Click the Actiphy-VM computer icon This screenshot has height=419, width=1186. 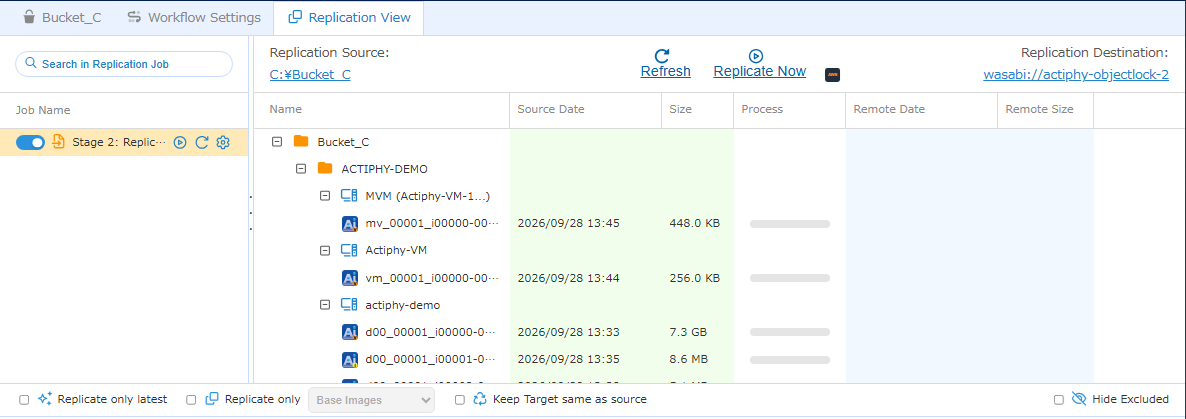click(349, 250)
